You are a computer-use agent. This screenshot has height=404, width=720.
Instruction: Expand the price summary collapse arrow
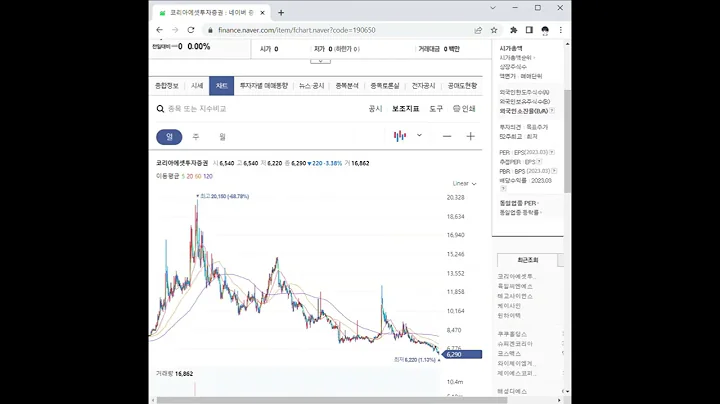click(x=320, y=61)
